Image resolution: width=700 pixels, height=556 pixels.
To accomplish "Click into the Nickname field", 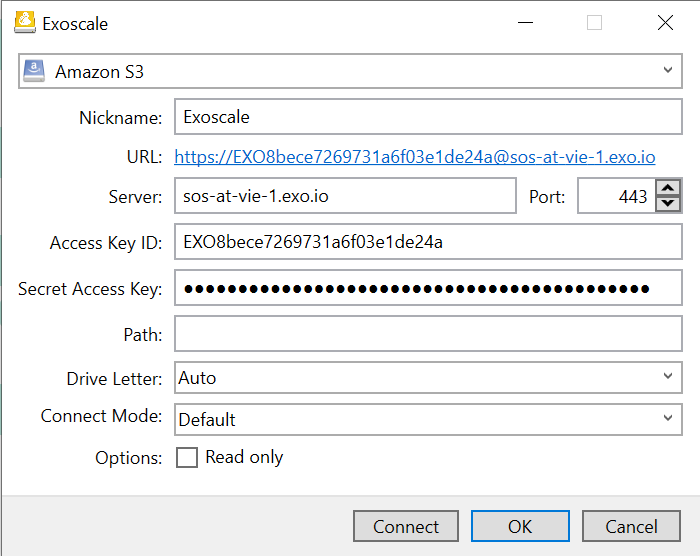I will [x=428, y=117].
